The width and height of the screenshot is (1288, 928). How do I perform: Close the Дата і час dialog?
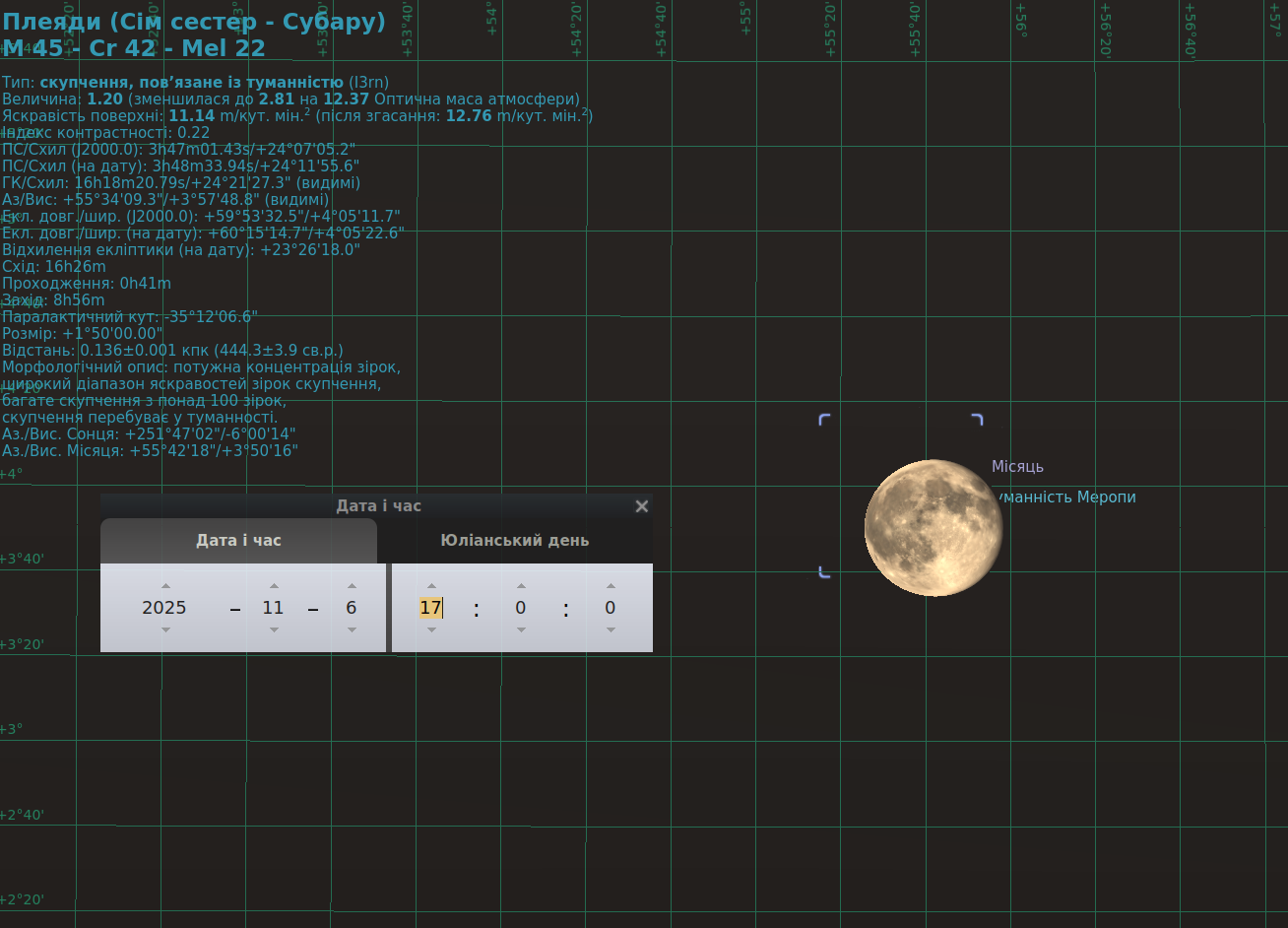point(642,506)
